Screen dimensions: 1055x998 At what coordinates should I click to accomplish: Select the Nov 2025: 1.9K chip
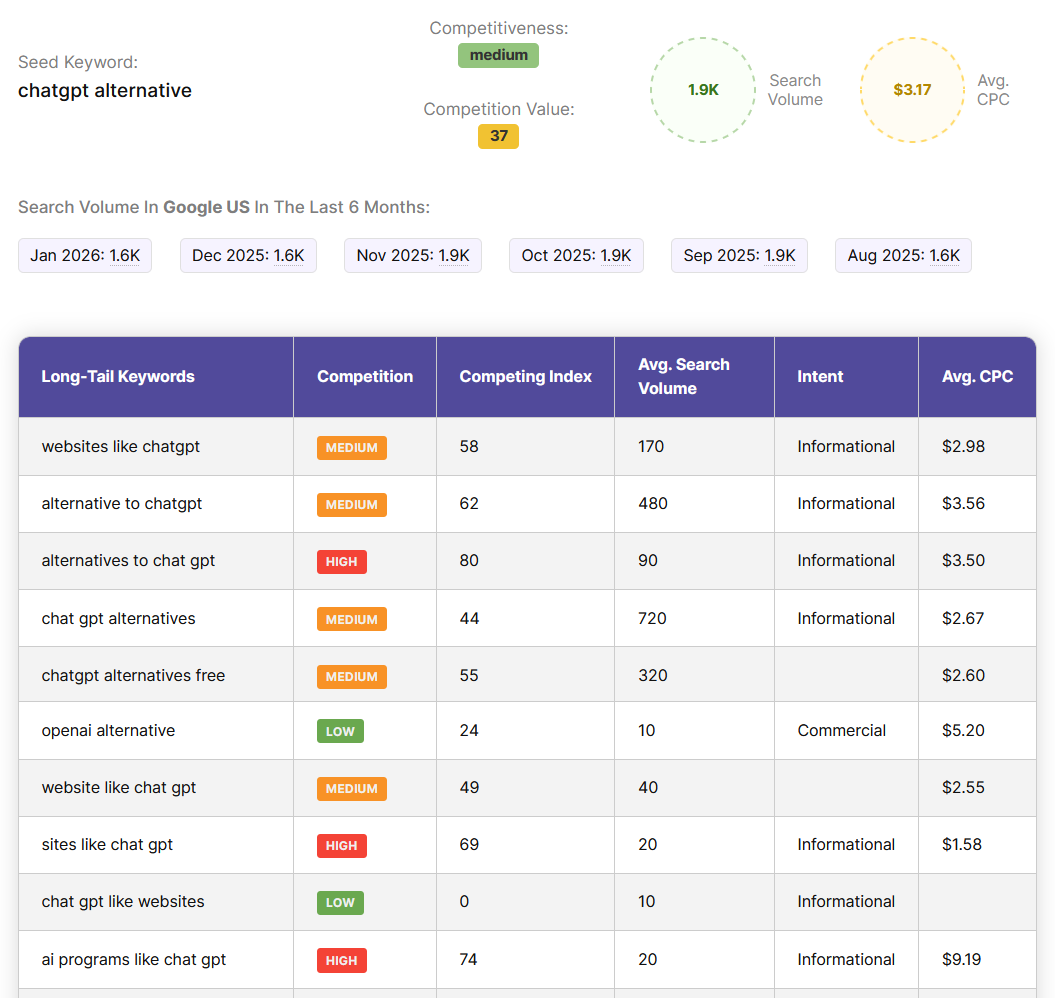coord(413,255)
